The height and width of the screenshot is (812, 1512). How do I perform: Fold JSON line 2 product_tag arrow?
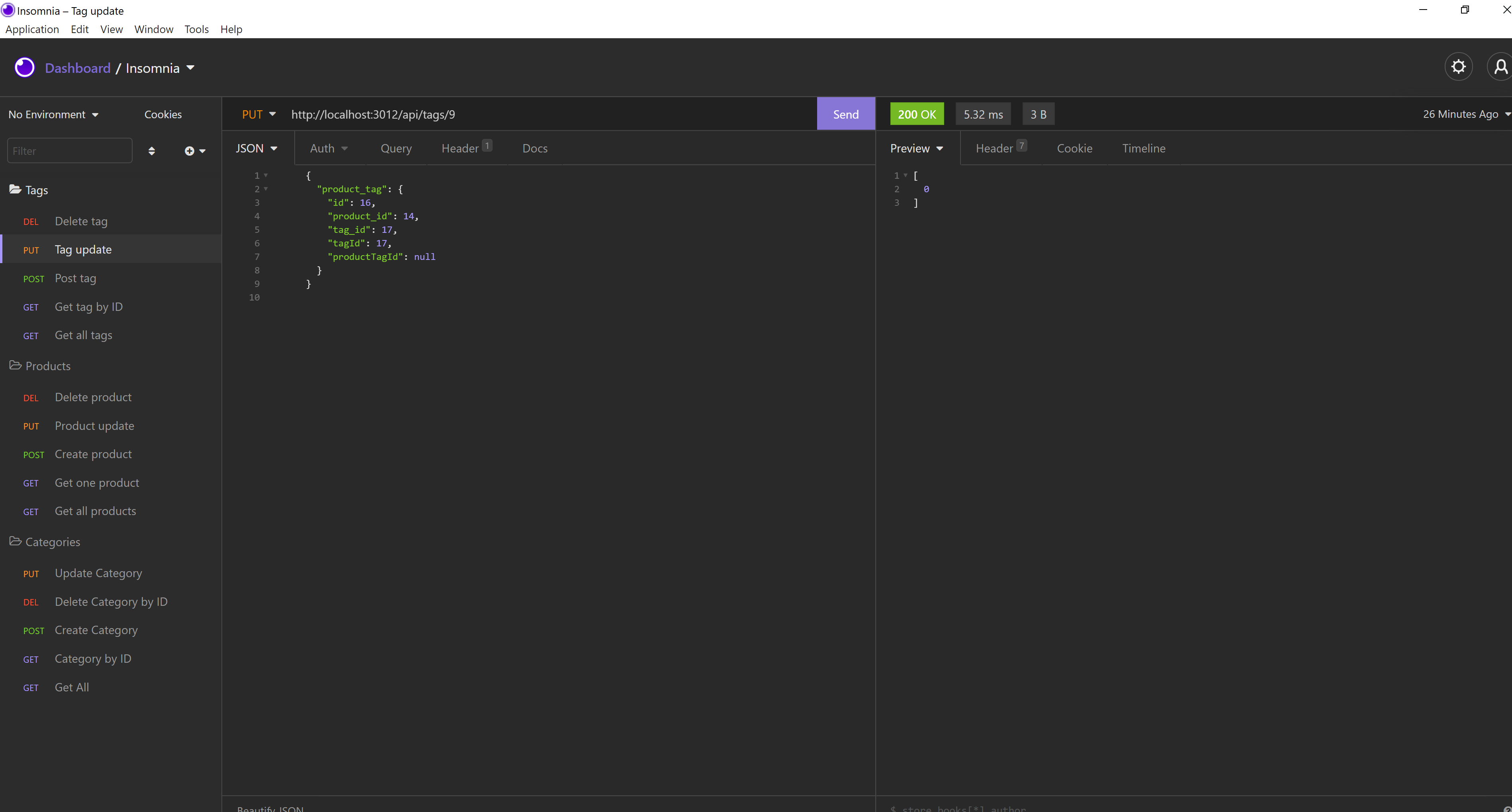click(x=266, y=189)
